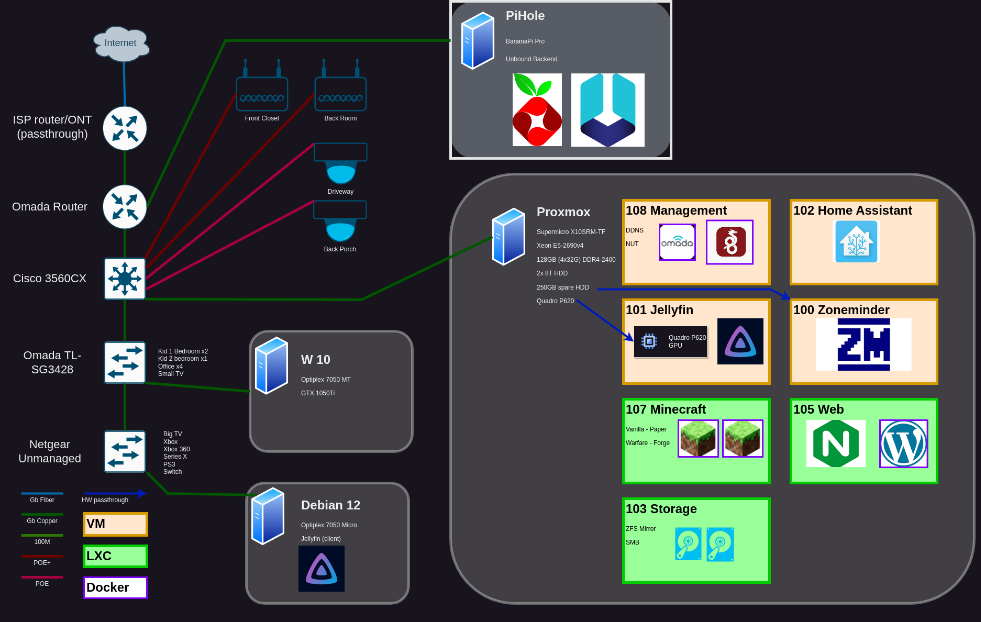Image resolution: width=981 pixels, height=622 pixels.
Task: Select the PiHole server tower icon
Action: pyautogui.click(x=477, y=41)
